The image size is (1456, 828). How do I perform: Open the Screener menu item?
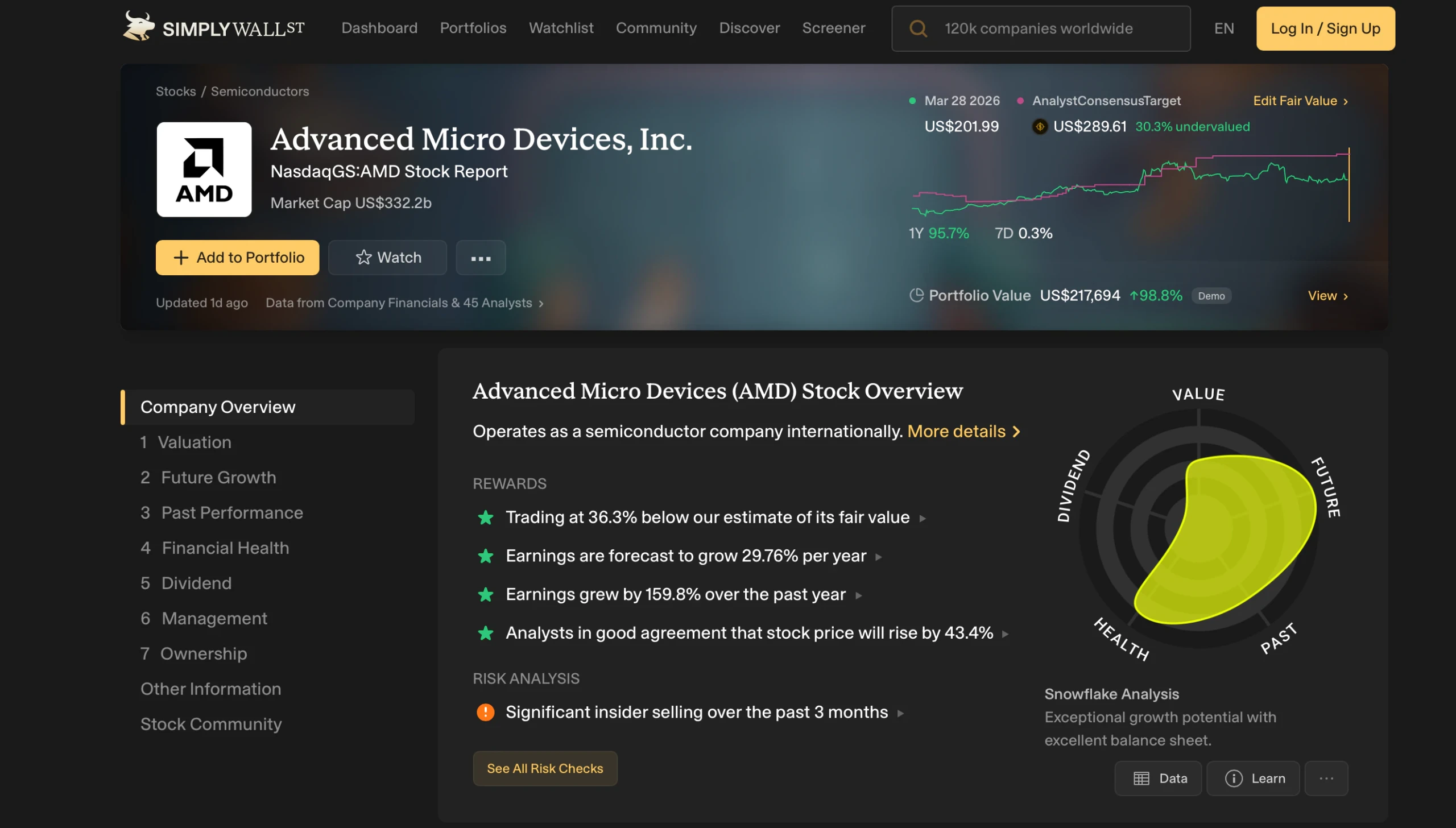833,28
